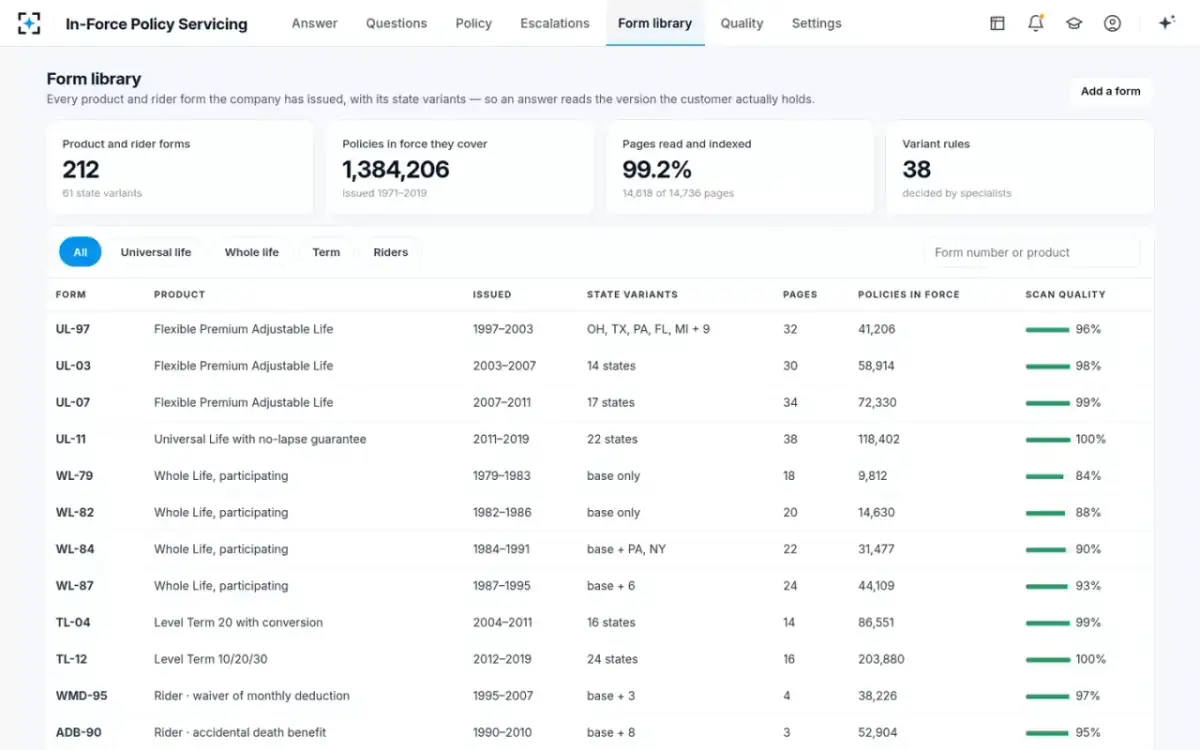Sort by the PRODUCT column header
Viewport: 1200px width, 750px height.
[180, 295]
